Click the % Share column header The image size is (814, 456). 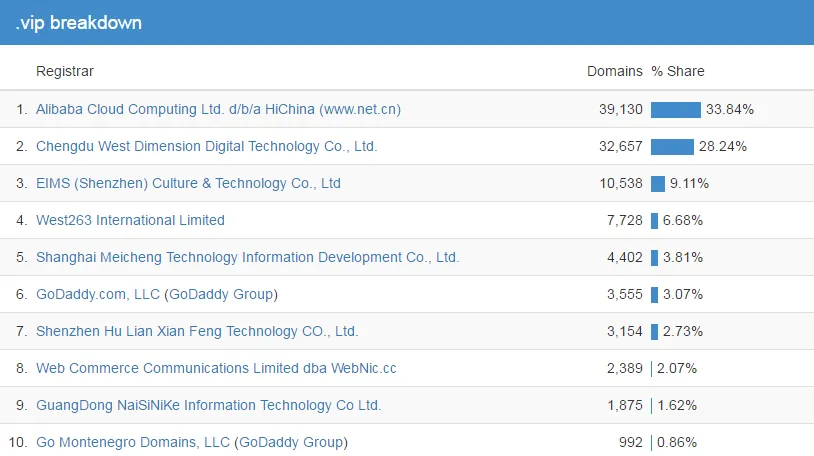click(x=678, y=71)
